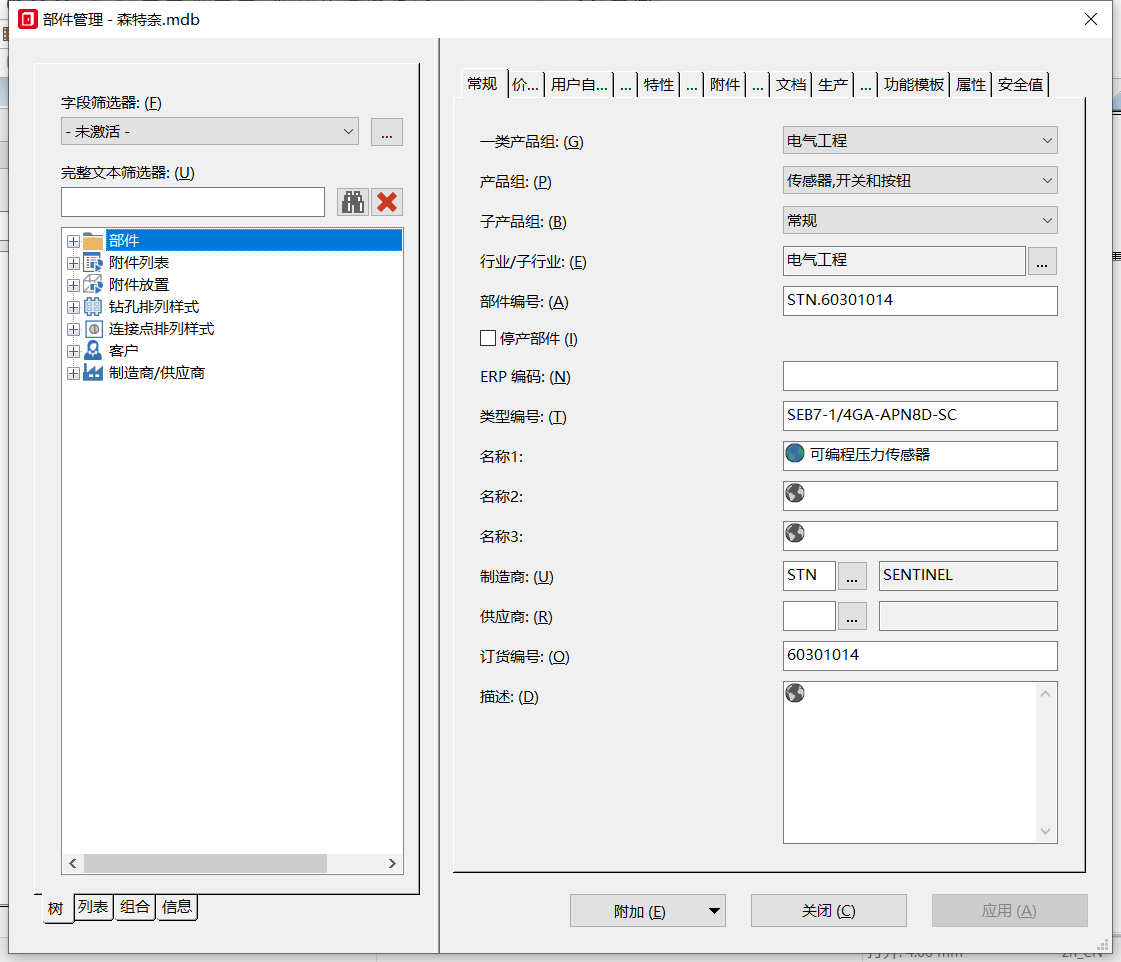Click the 部件 folder icon
This screenshot has width=1121, height=962.
point(93,241)
